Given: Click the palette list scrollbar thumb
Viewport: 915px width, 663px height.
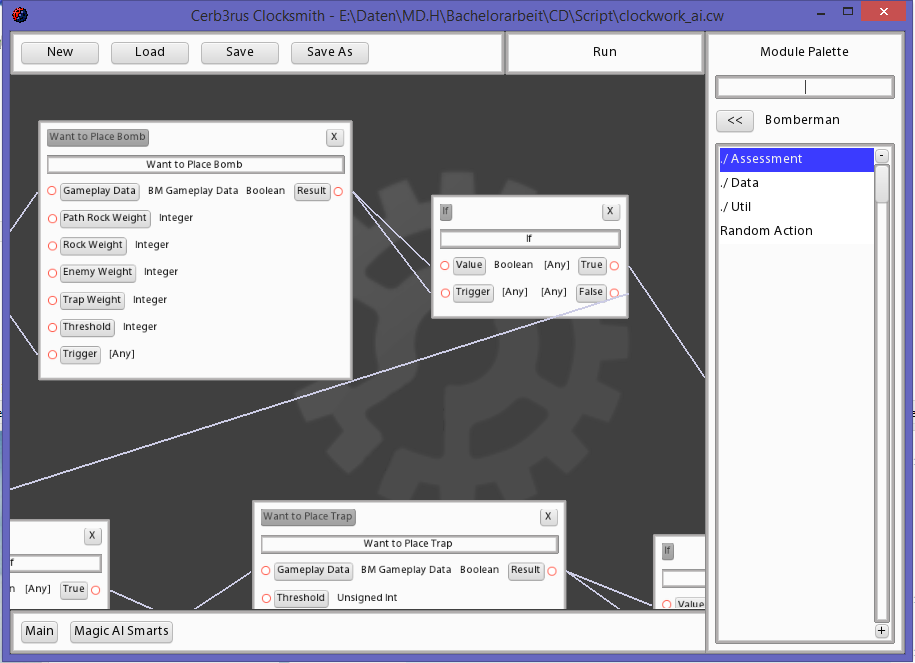Looking at the screenshot, I should click(881, 185).
